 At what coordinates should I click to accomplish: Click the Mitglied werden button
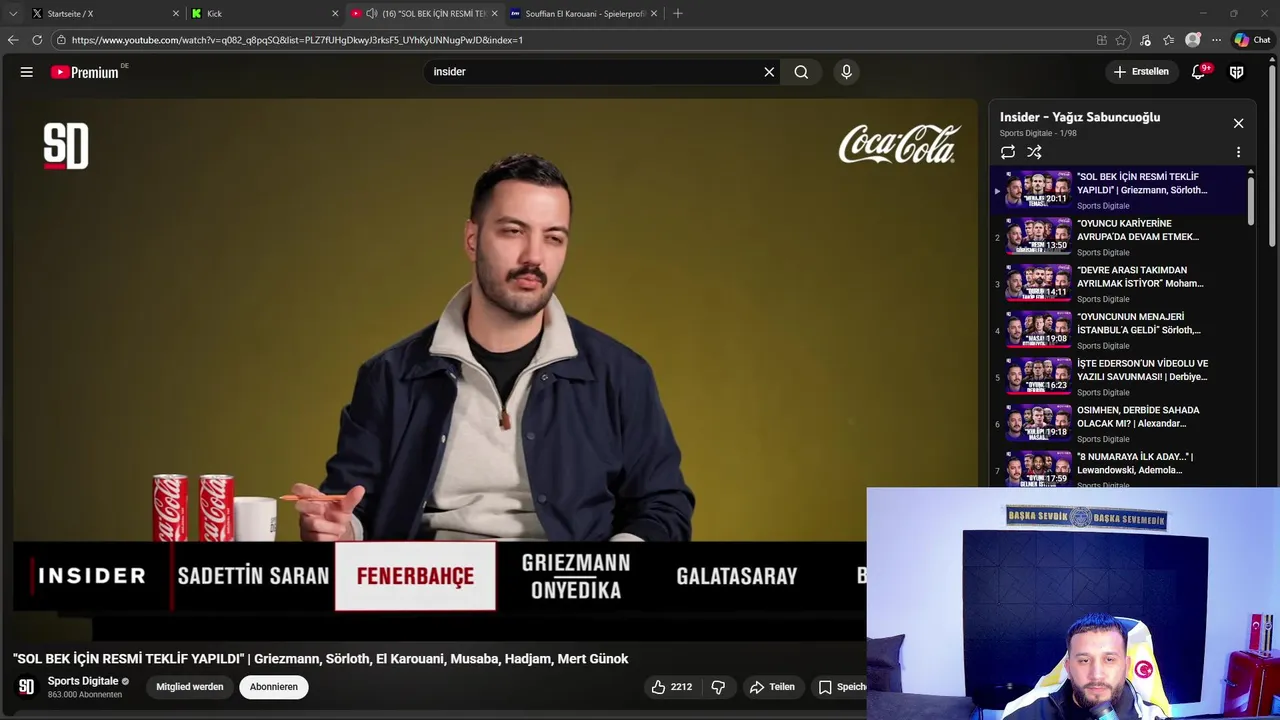coord(189,687)
